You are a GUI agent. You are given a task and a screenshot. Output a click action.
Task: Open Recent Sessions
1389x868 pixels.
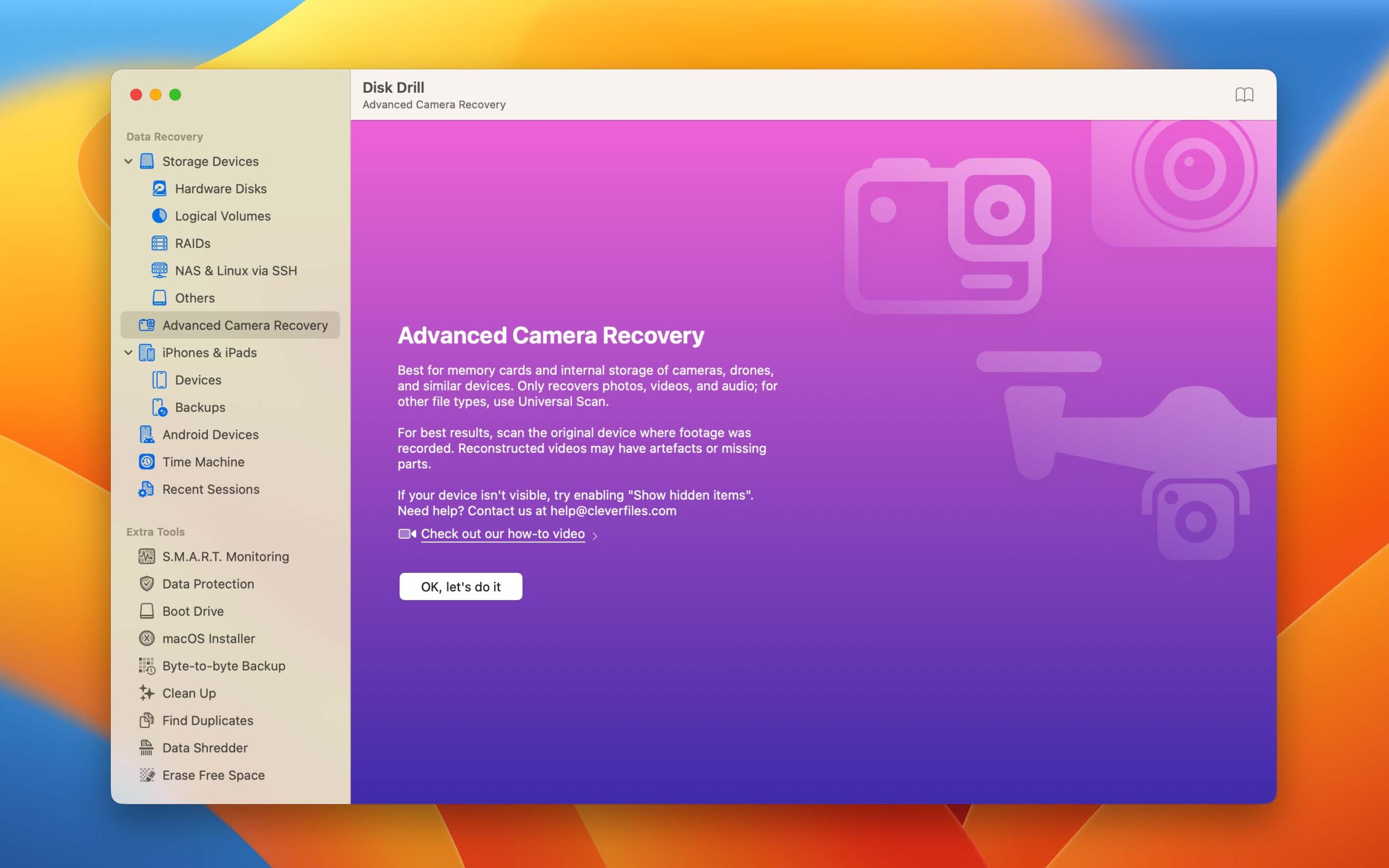[x=230, y=489]
